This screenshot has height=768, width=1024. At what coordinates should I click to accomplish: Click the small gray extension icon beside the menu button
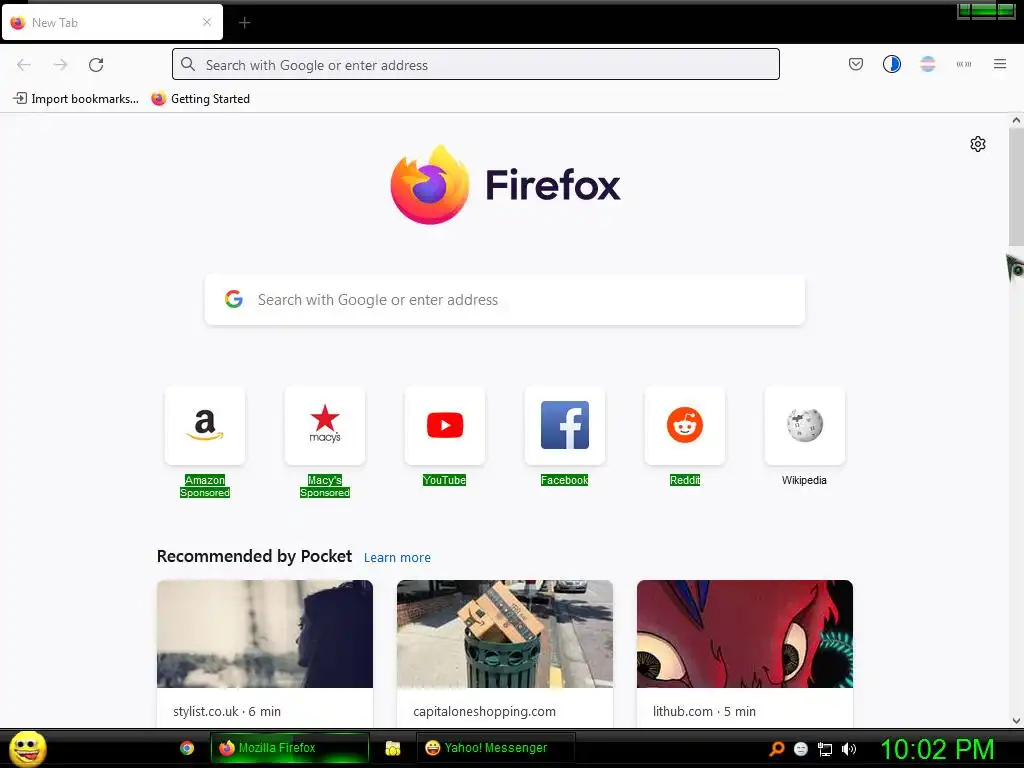pyautogui.click(x=964, y=64)
